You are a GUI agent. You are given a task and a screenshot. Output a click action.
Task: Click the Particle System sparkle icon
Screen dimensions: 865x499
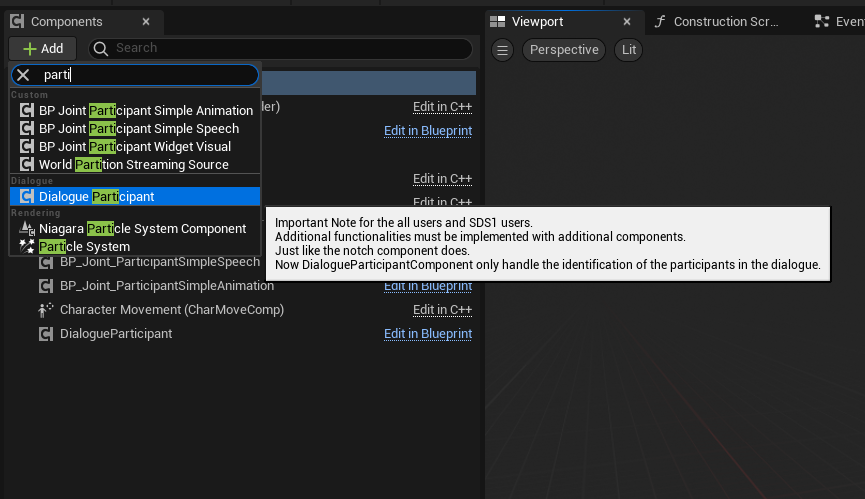[27, 247]
